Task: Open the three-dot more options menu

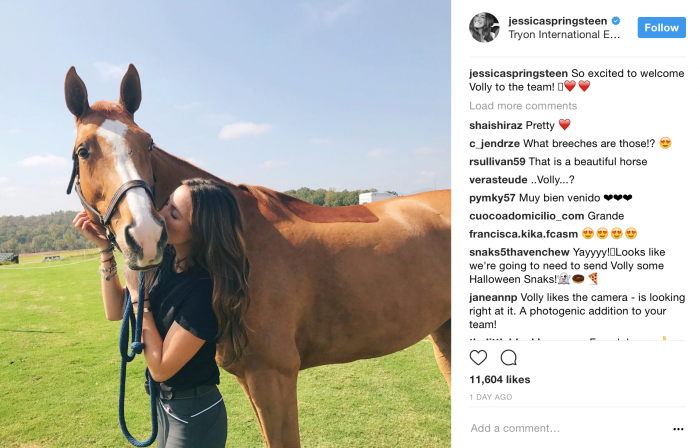Action: tap(678, 429)
